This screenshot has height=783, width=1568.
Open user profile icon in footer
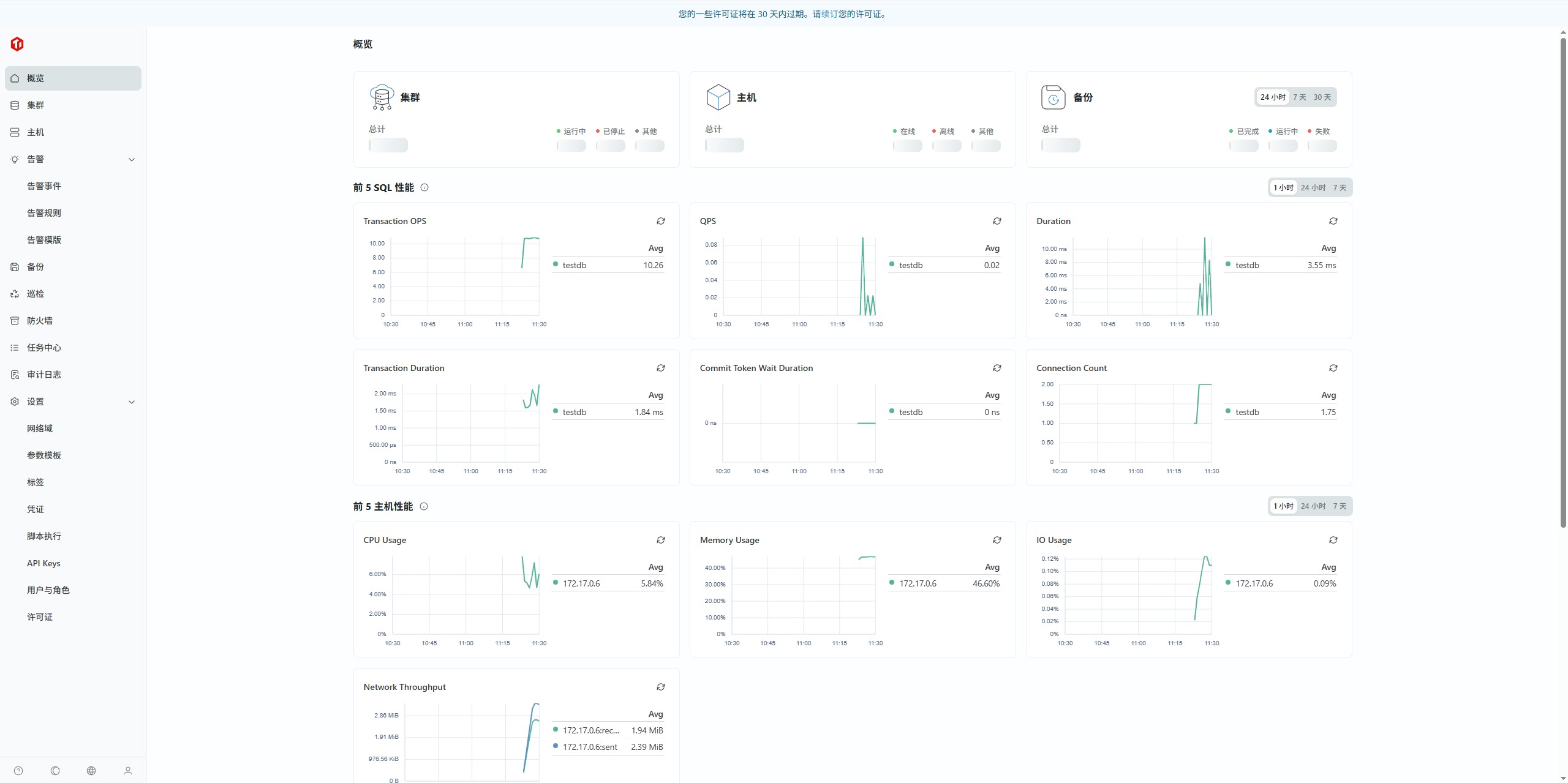pos(128,771)
